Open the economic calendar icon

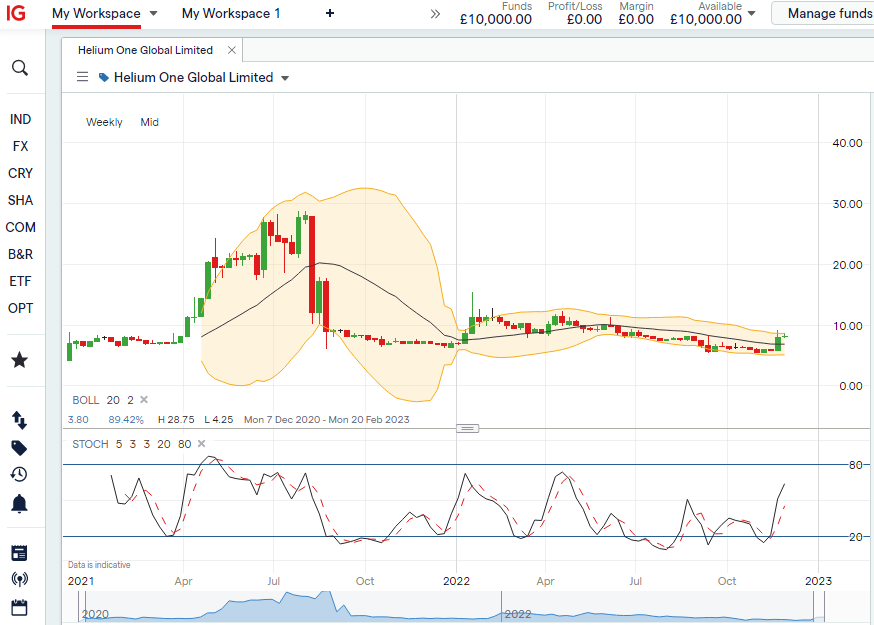20,607
